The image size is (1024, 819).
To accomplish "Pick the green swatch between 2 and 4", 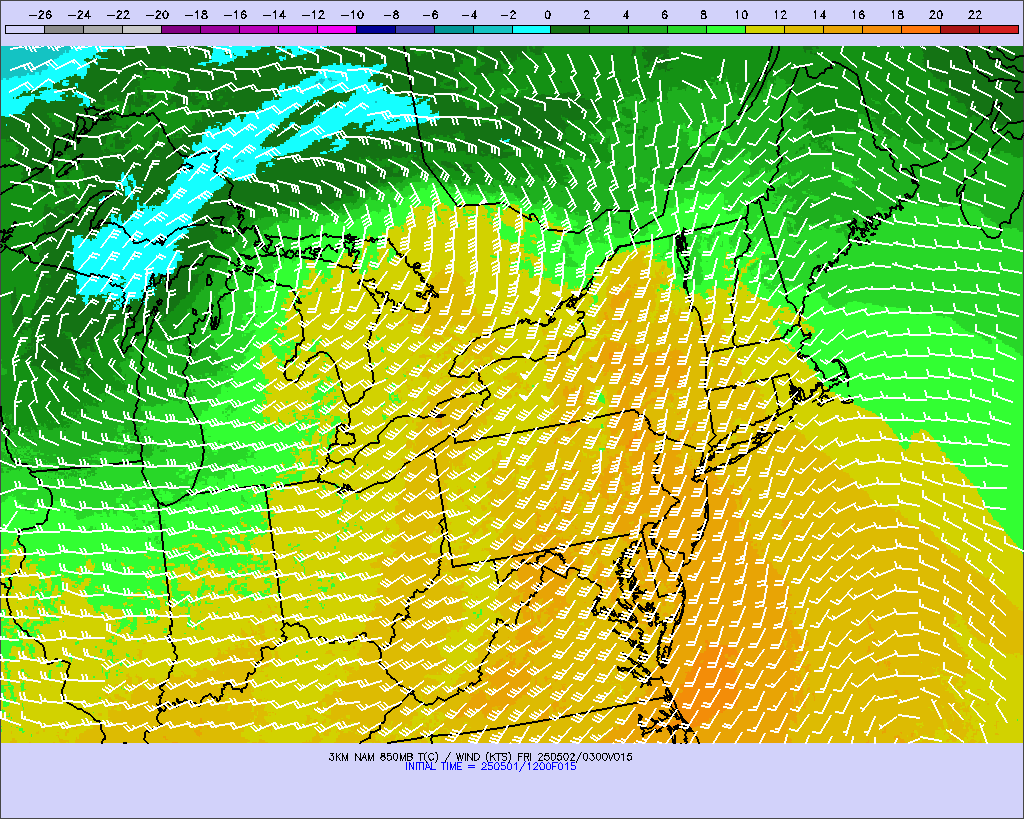I will [x=609, y=29].
